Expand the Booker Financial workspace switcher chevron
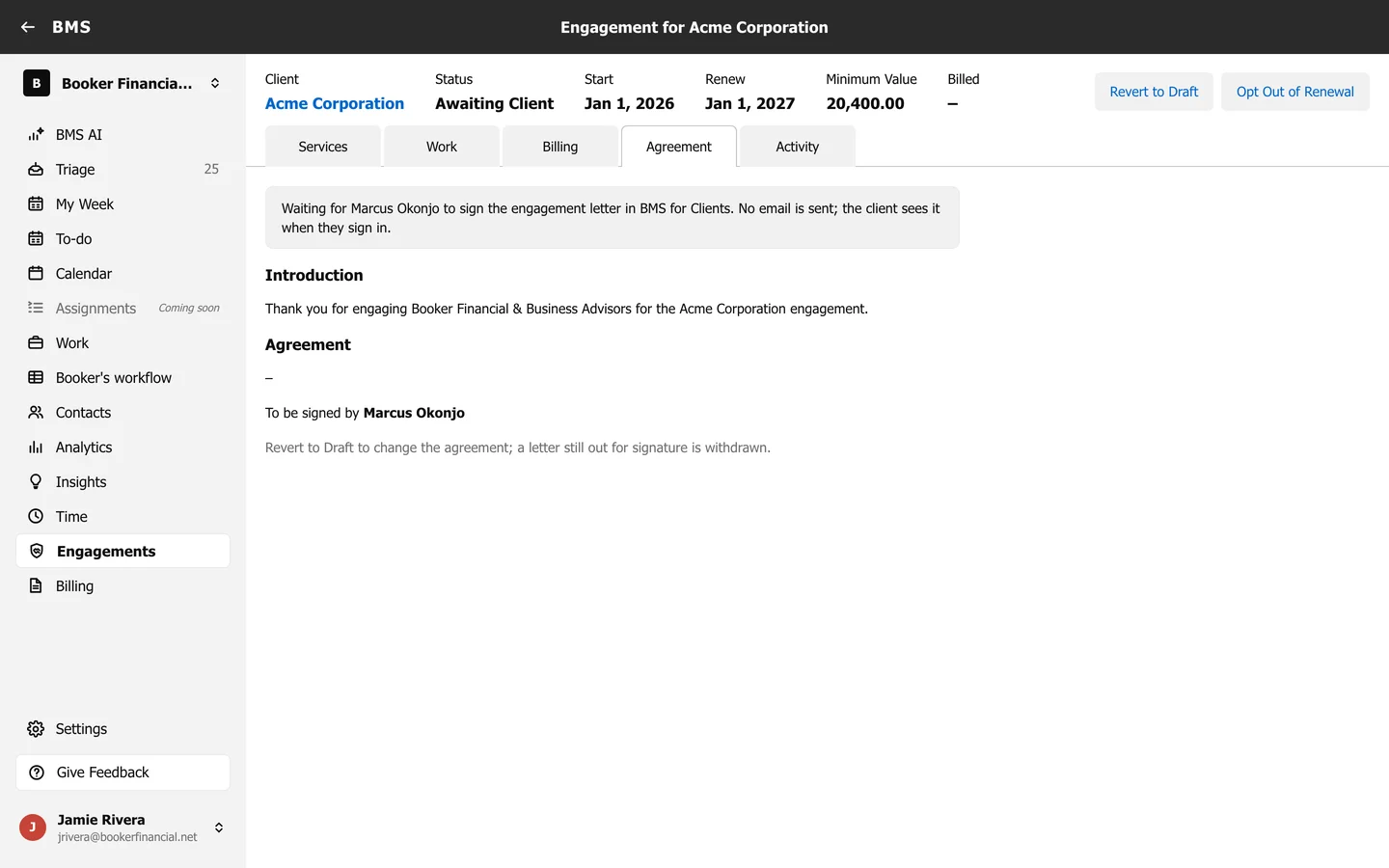This screenshot has width=1389, height=868. click(215, 83)
